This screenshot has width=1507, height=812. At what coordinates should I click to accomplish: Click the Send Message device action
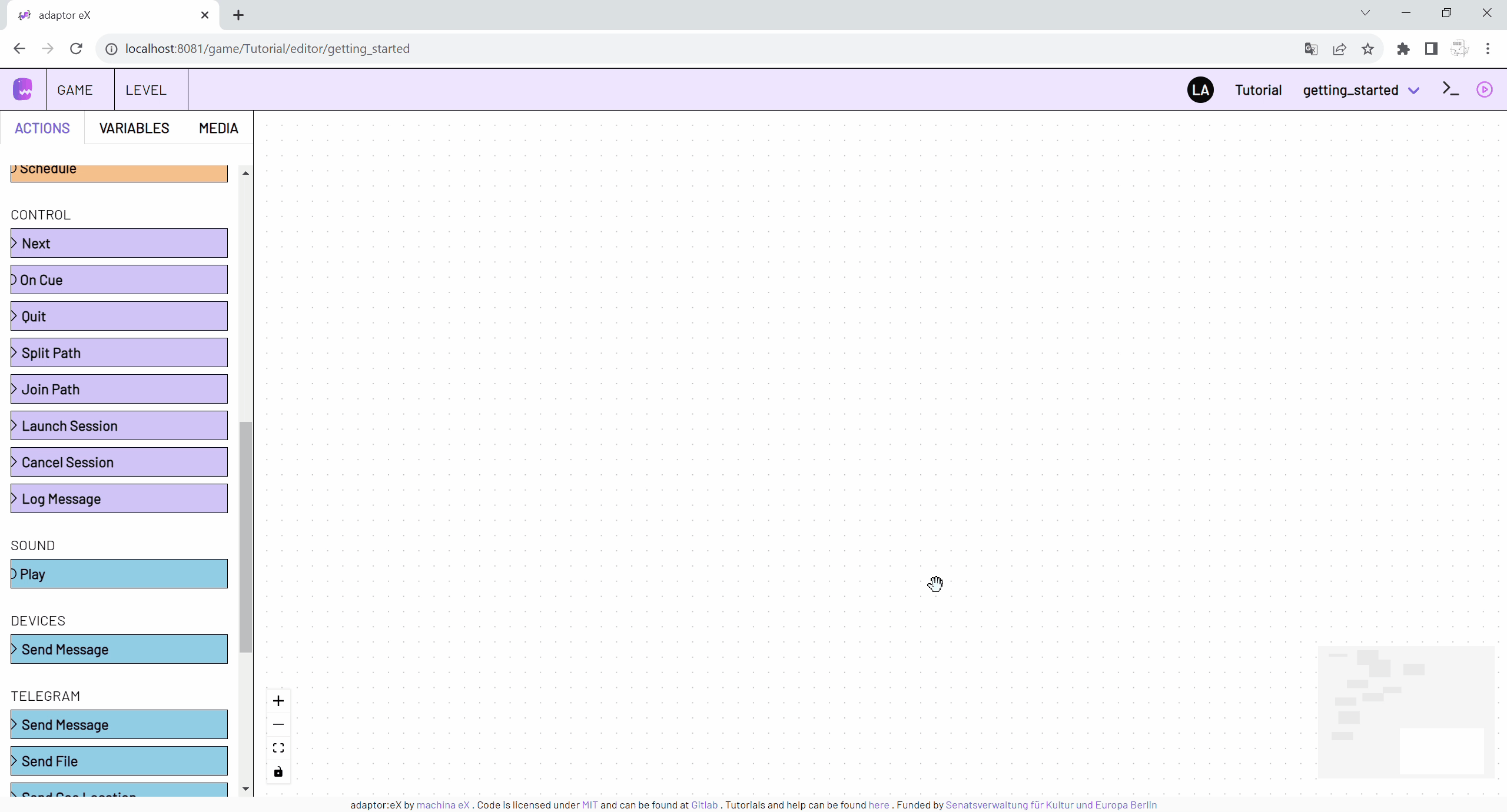119,649
